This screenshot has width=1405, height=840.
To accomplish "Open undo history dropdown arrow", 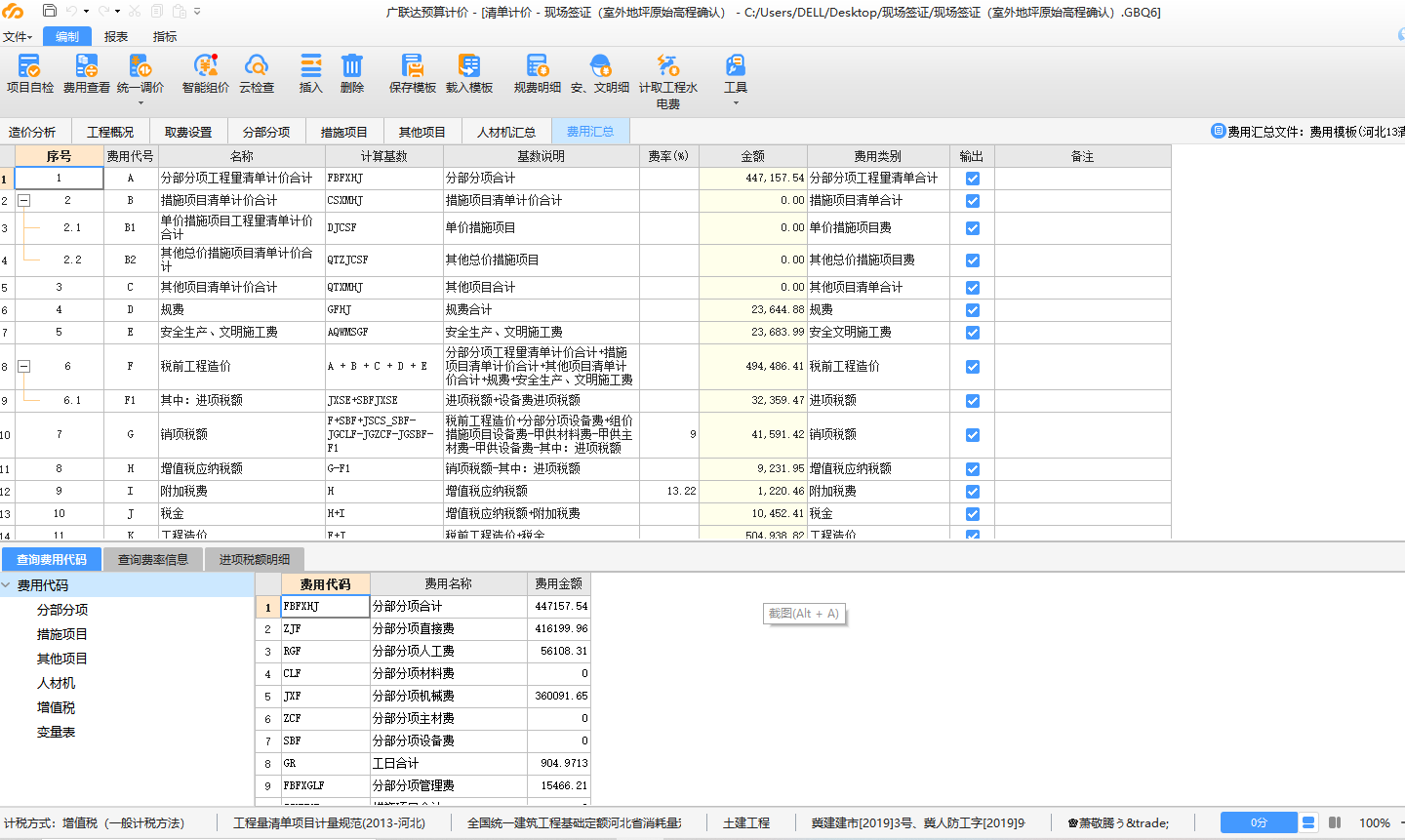I will coord(87,12).
